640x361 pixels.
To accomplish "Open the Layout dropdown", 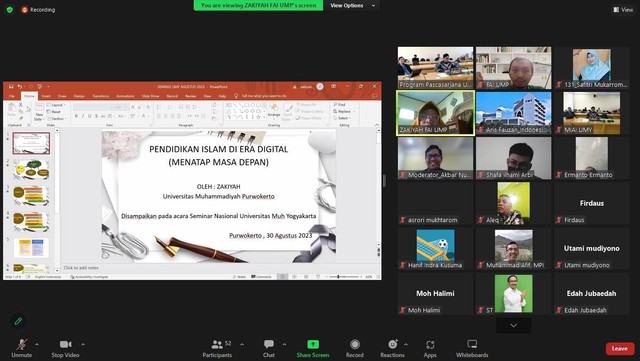I will pyautogui.click(x=55, y=105).
